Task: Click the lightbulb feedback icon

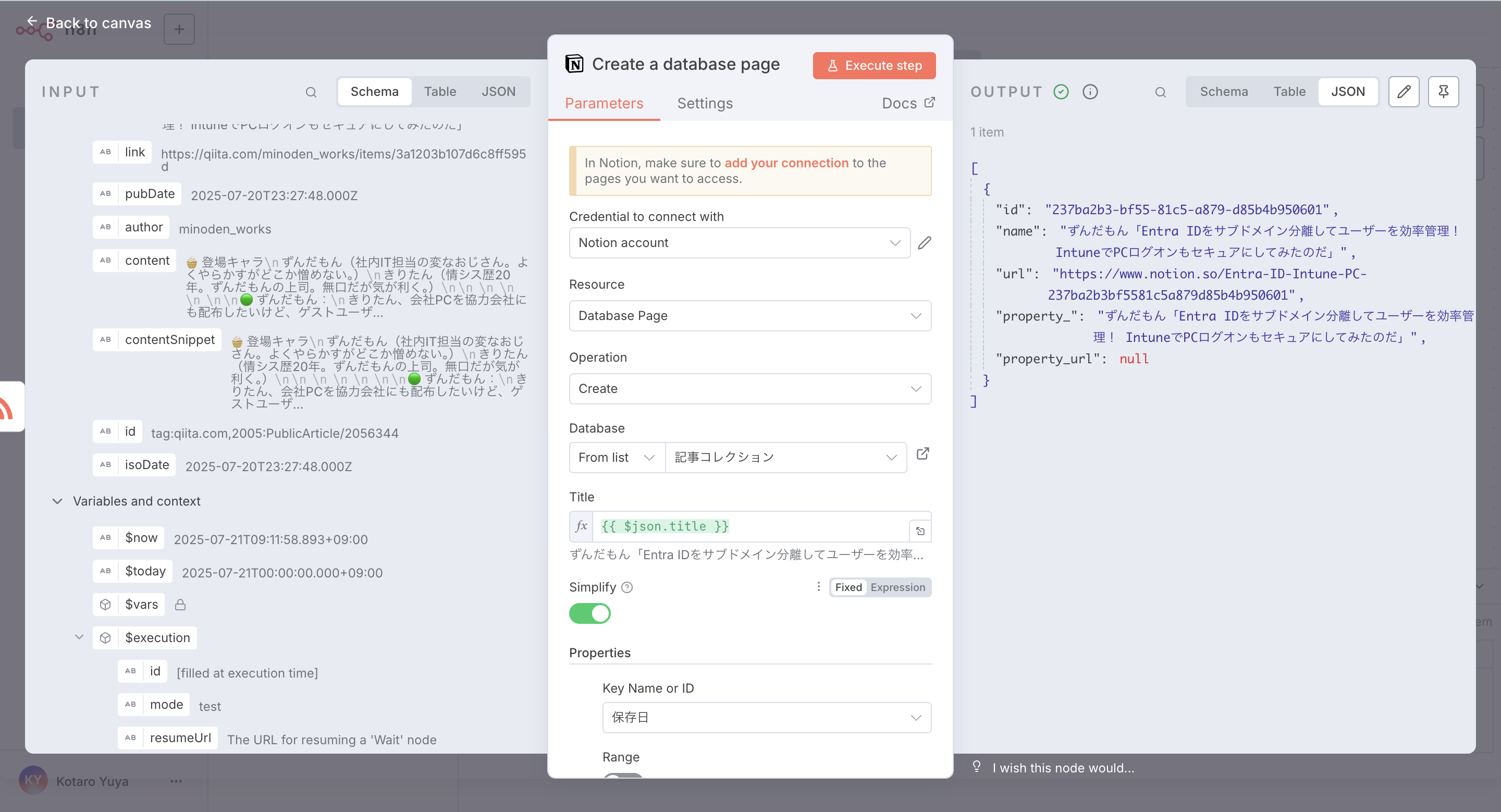Action: tap(977, 767)
